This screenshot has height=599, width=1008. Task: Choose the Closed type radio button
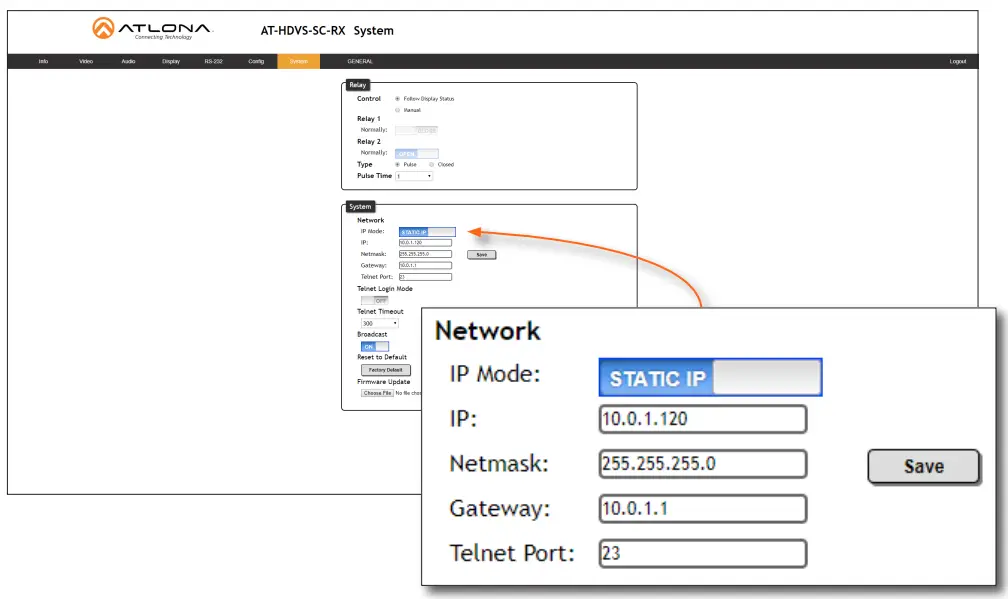point(431,165)
